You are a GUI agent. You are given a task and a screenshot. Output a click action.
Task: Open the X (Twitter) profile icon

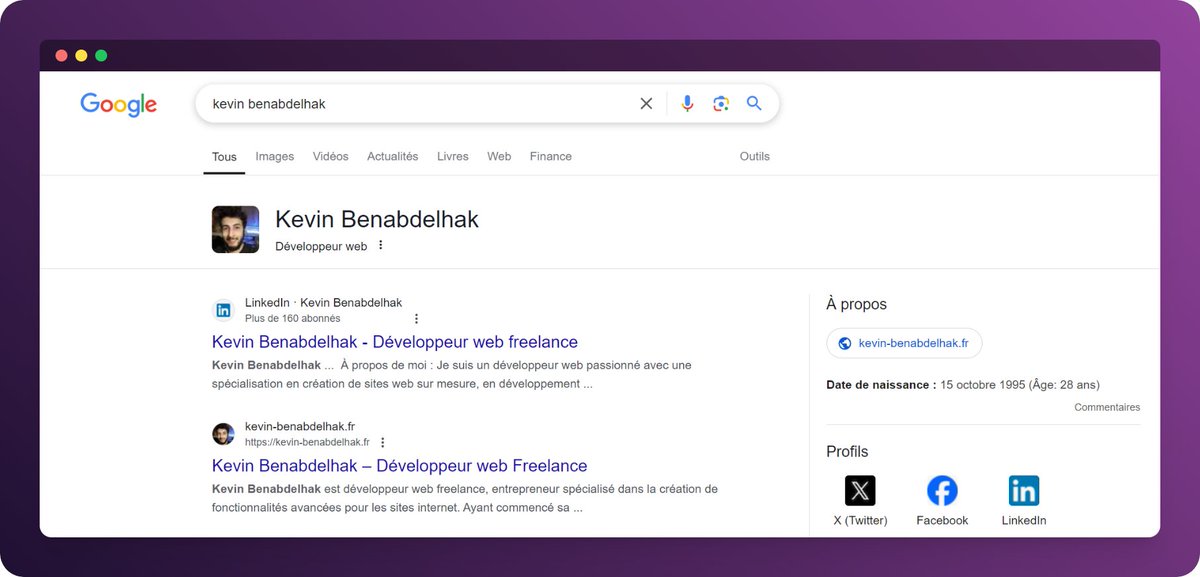pos(860,491)
